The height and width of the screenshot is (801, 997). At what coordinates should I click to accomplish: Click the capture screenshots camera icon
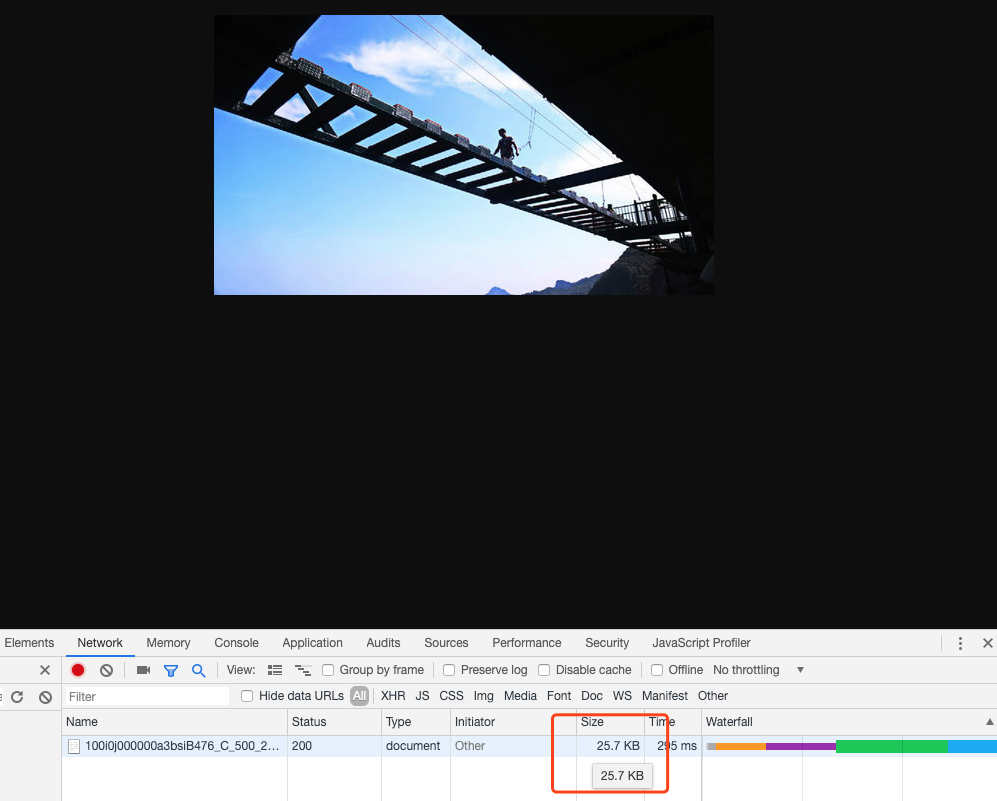pyautogui.click(x=143, y=670)
